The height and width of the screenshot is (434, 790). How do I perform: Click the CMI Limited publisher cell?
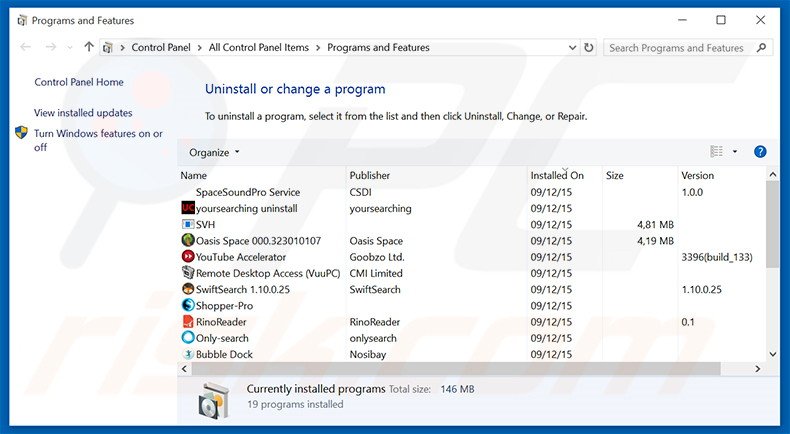(376, 273)
